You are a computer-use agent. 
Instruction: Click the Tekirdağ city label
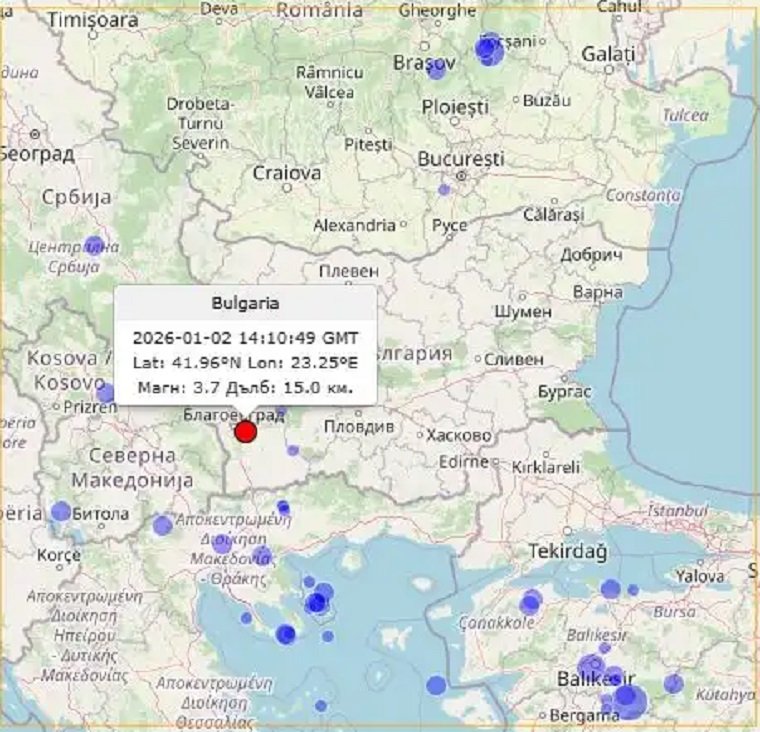click(567, 552)
